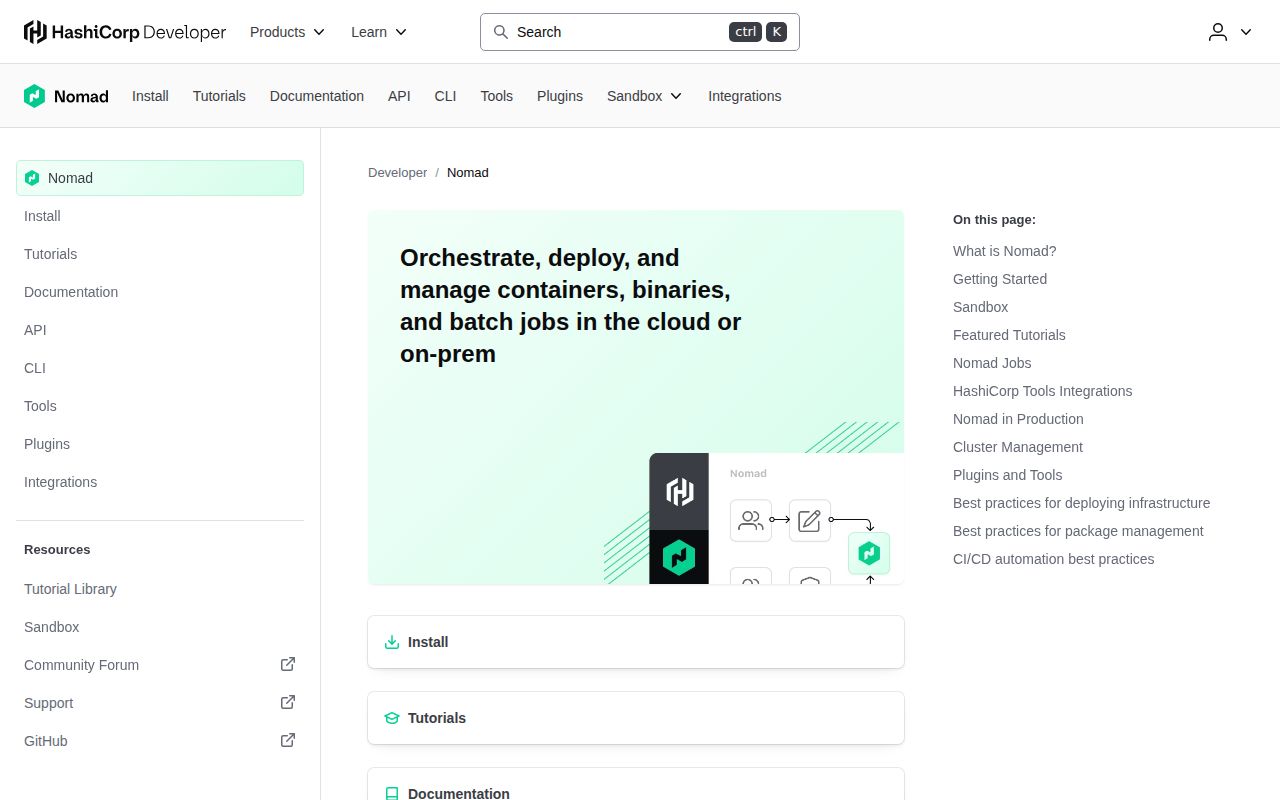Select Nomad in the left sidebar

click(x=160, y=178)
